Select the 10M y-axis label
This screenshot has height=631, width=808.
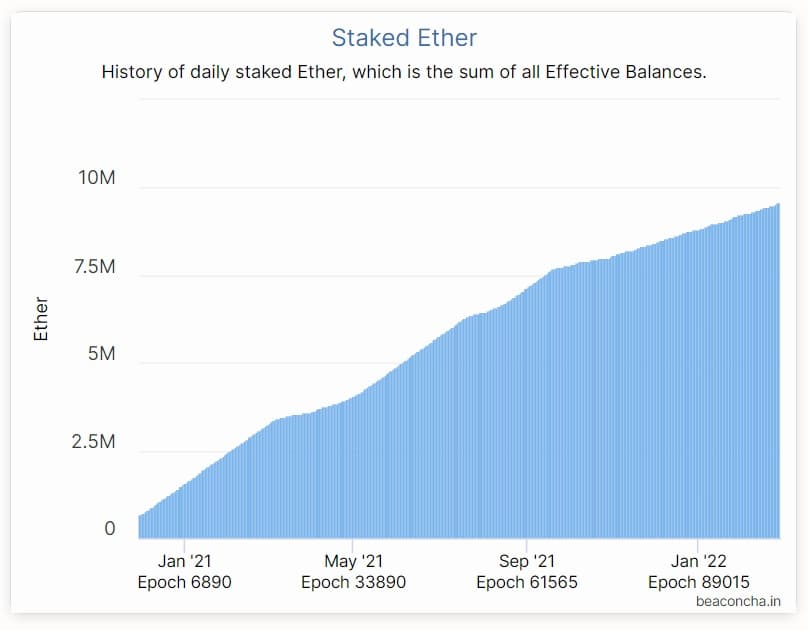point(96,178)
